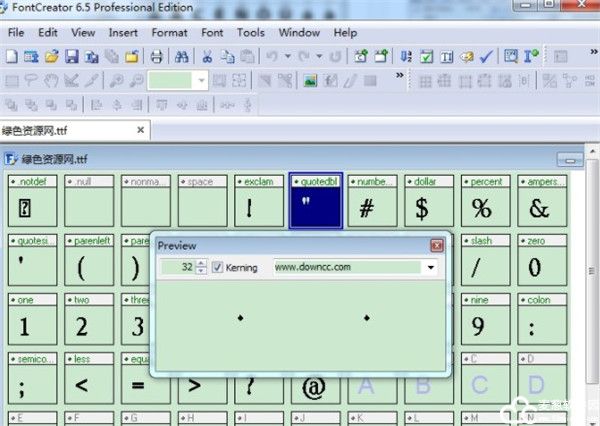Select the quotesingle glyph cell
Viewport: 600px width, 426px height.
pyautogui.click(x=33, y=260)
